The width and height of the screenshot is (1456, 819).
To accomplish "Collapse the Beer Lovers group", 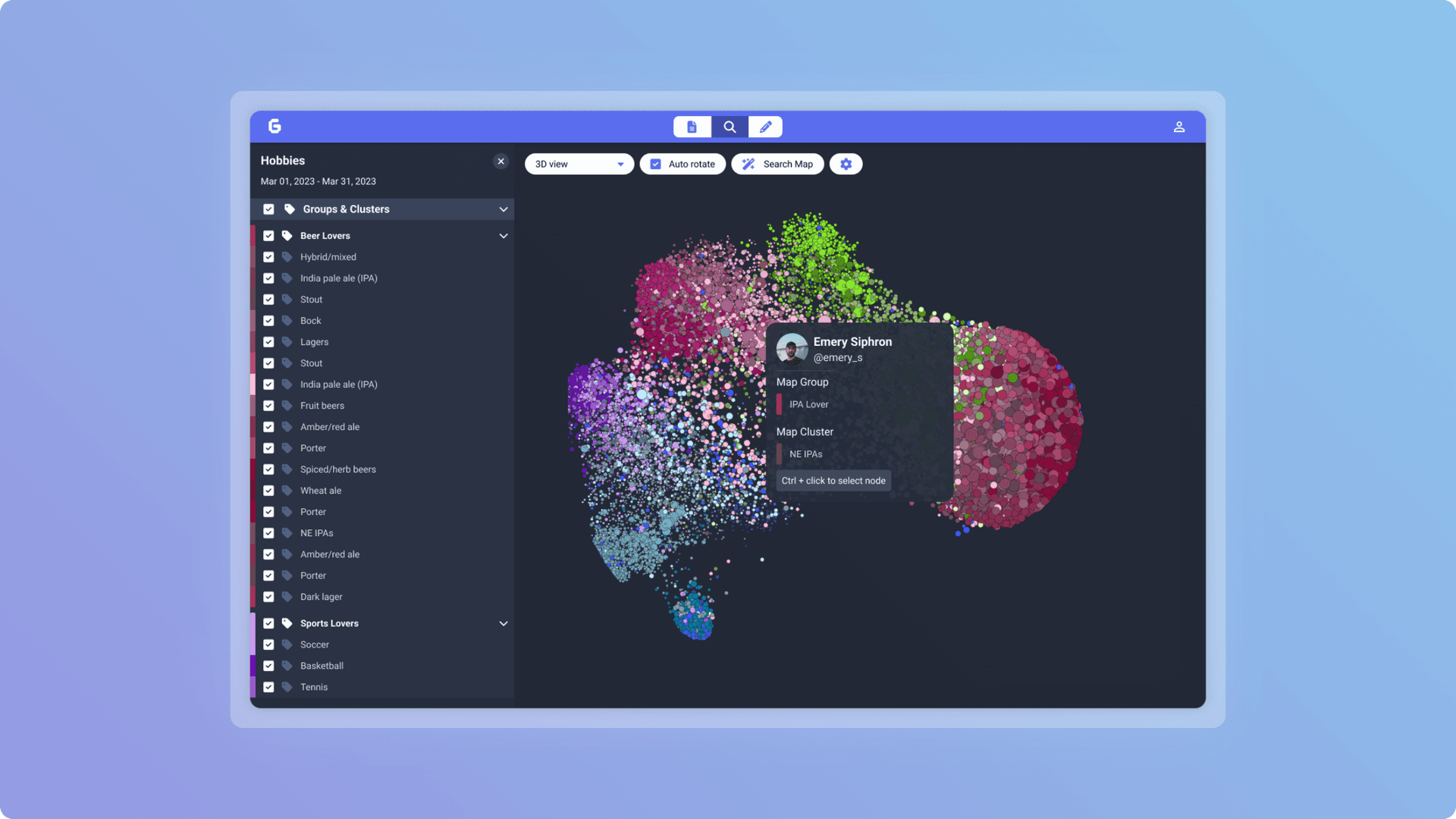I will point(503,235).
